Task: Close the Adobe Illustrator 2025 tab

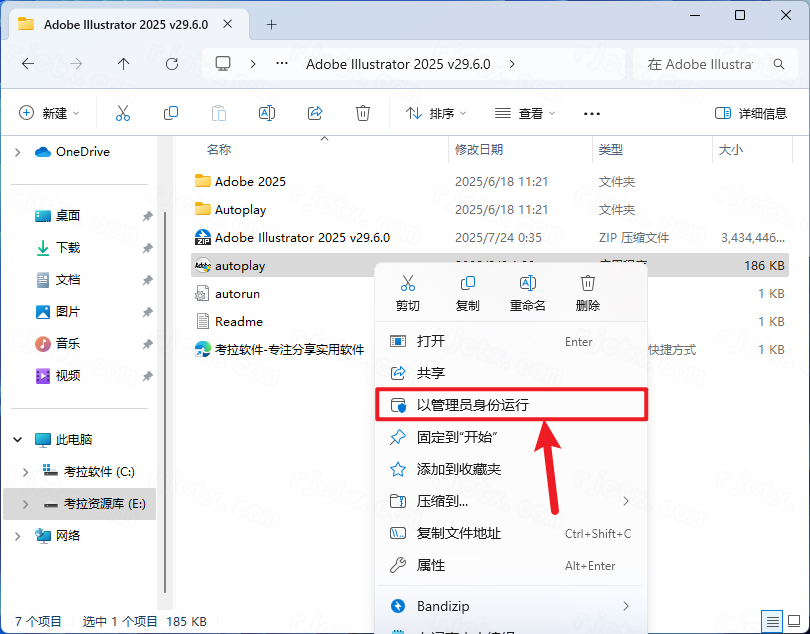Action: pyautogui.click(x=227, y=24)
